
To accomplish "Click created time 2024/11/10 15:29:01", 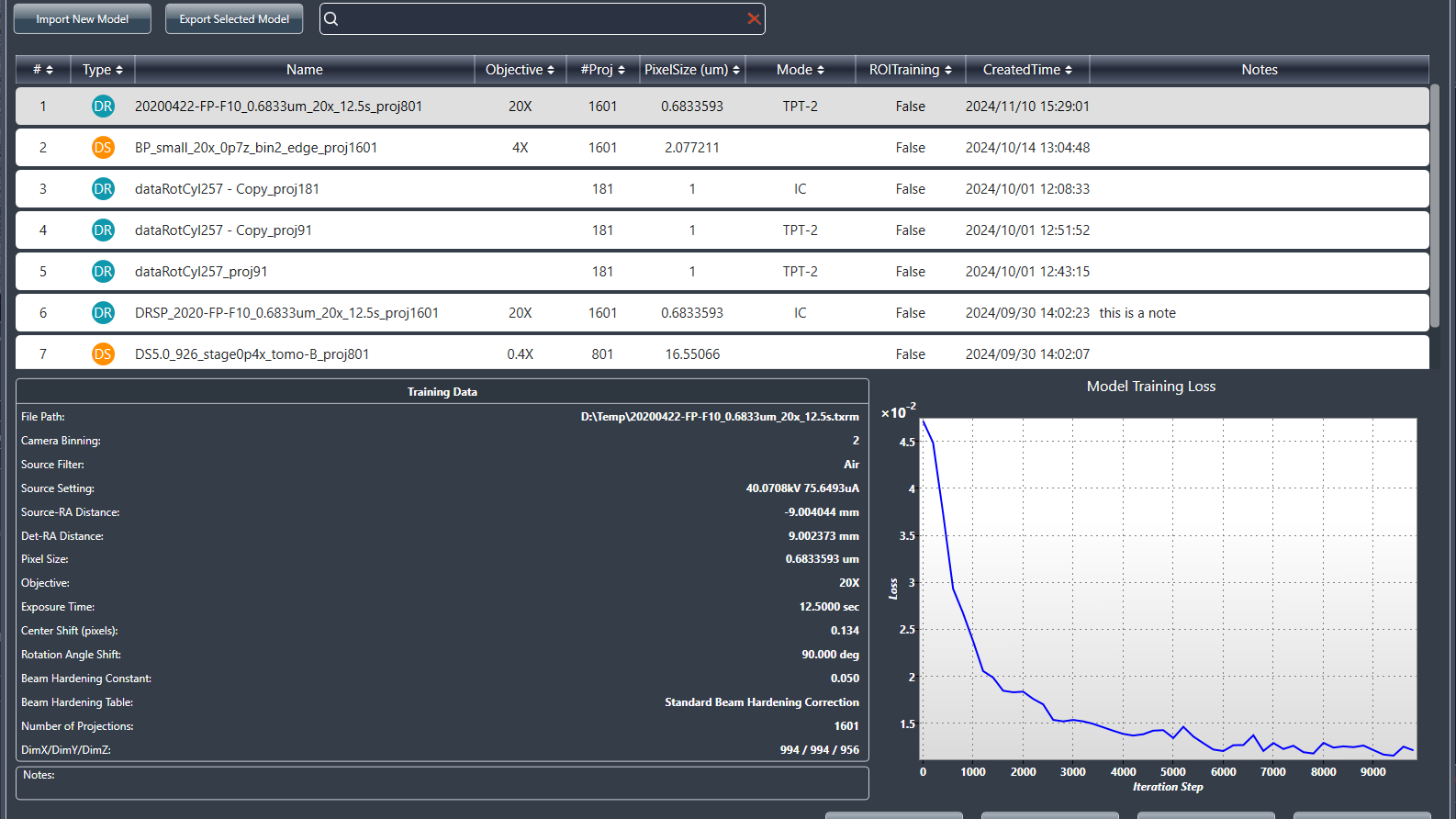I will 1027,107.
